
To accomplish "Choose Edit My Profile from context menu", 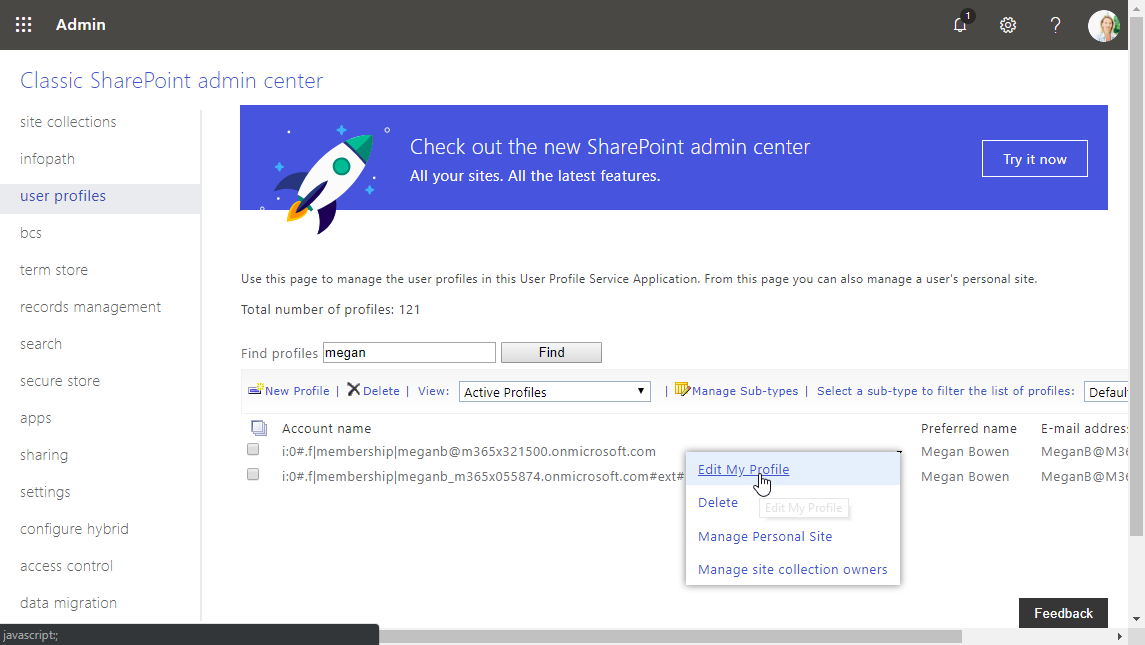I will click(x=743, y=470).
